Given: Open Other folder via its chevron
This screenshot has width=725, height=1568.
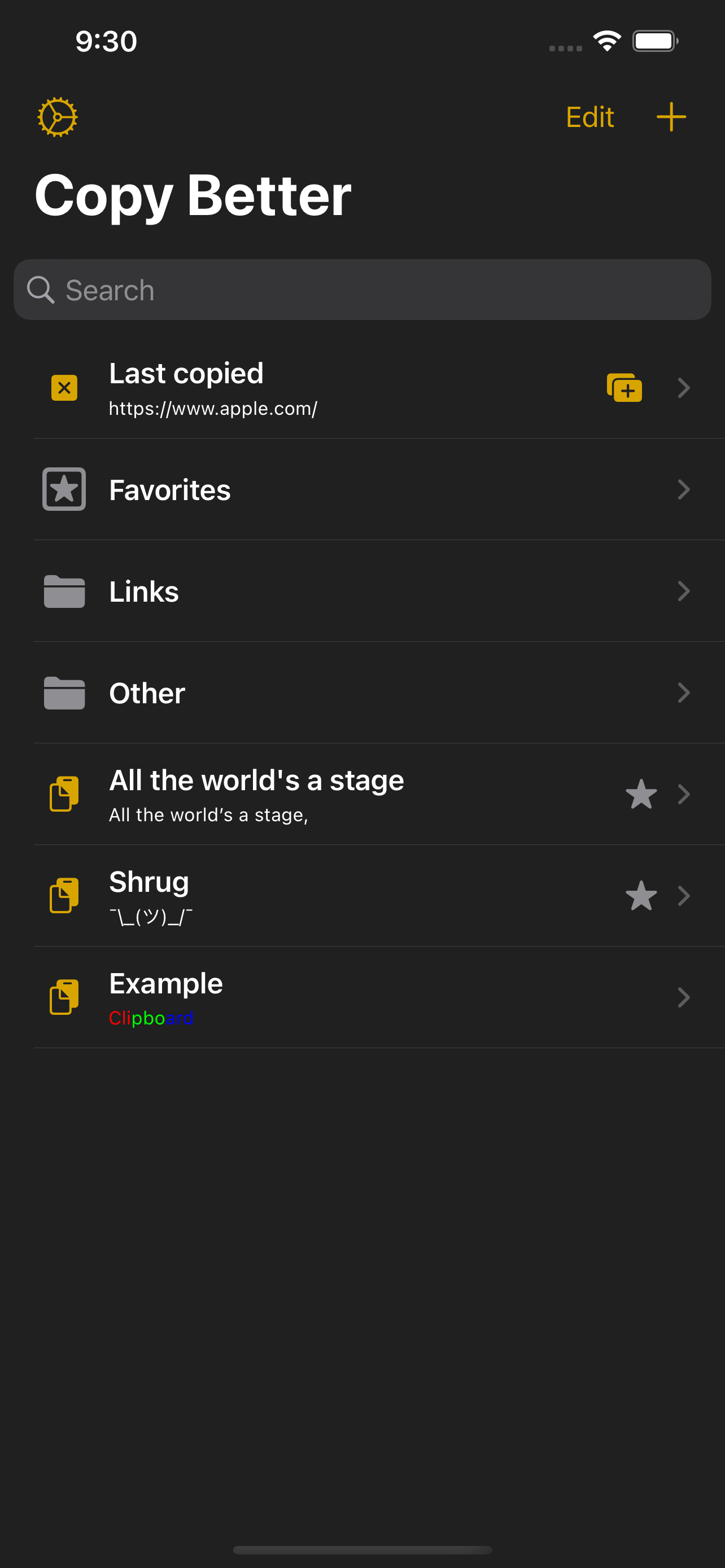Looking at the screenshot, I should click(684, 693).
